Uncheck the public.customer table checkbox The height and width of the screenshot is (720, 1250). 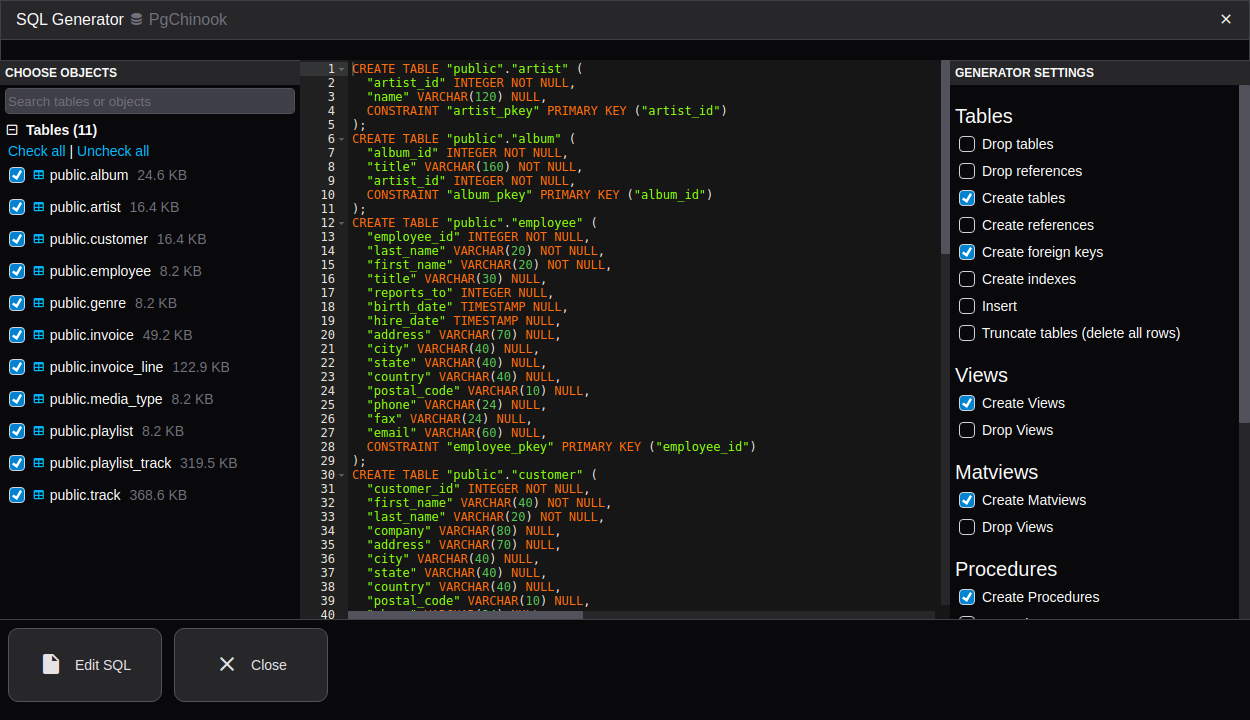coord(17,239)
